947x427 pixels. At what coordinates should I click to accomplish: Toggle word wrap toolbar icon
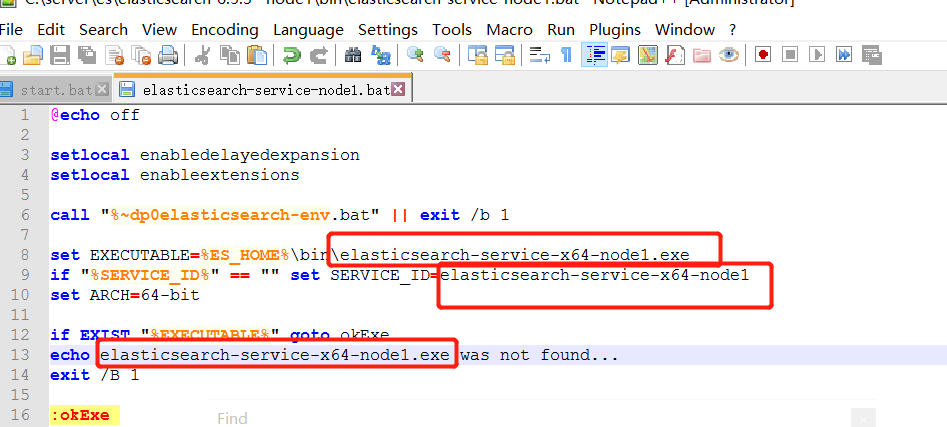pos(539,56)
